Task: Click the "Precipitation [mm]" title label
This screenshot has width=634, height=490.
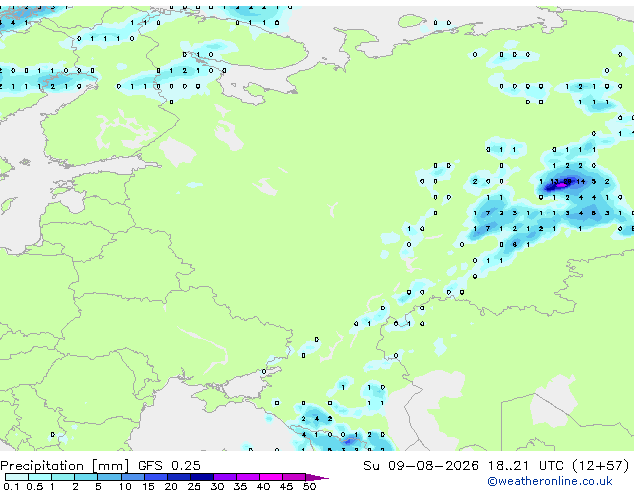Action: [x=65, y=466]
